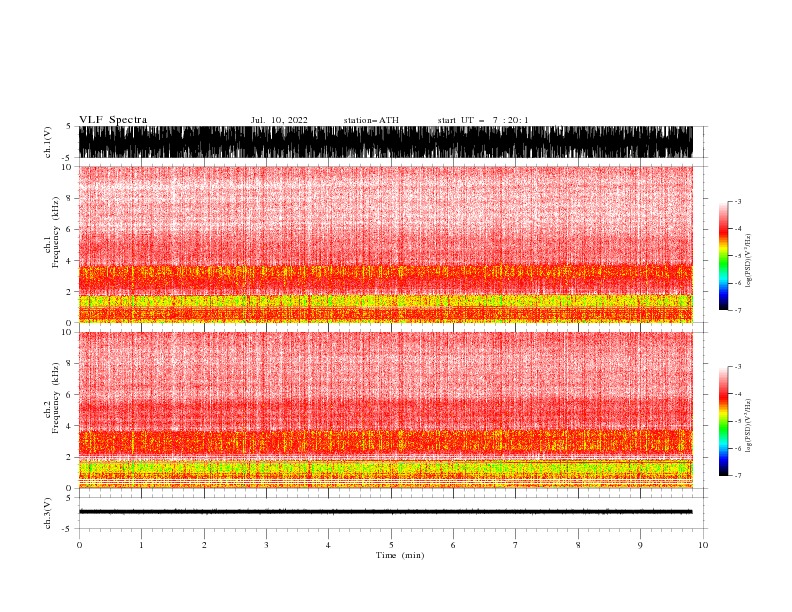792x612 pixels.
Task: Click time axis tick label '8'
Action: (x=578, y=545)
